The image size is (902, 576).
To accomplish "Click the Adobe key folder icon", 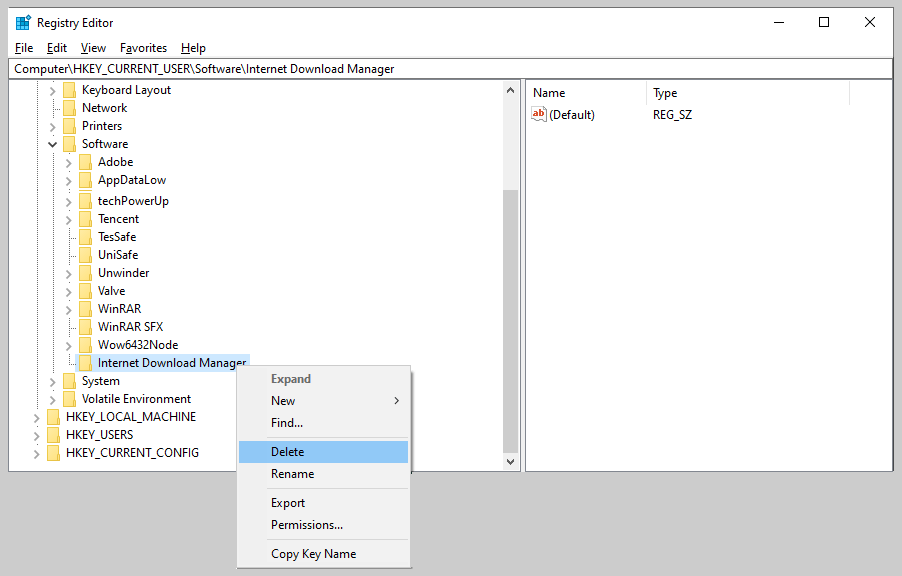I will tap(85, 161).
